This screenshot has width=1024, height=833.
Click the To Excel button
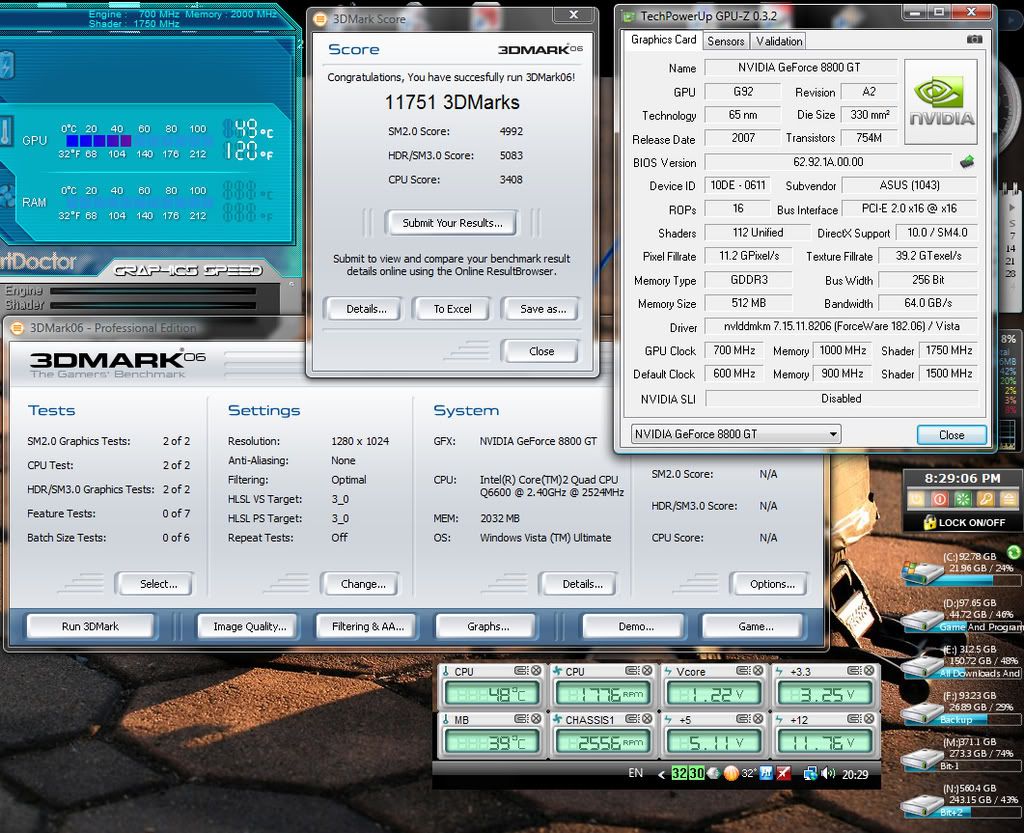point(452,309)
